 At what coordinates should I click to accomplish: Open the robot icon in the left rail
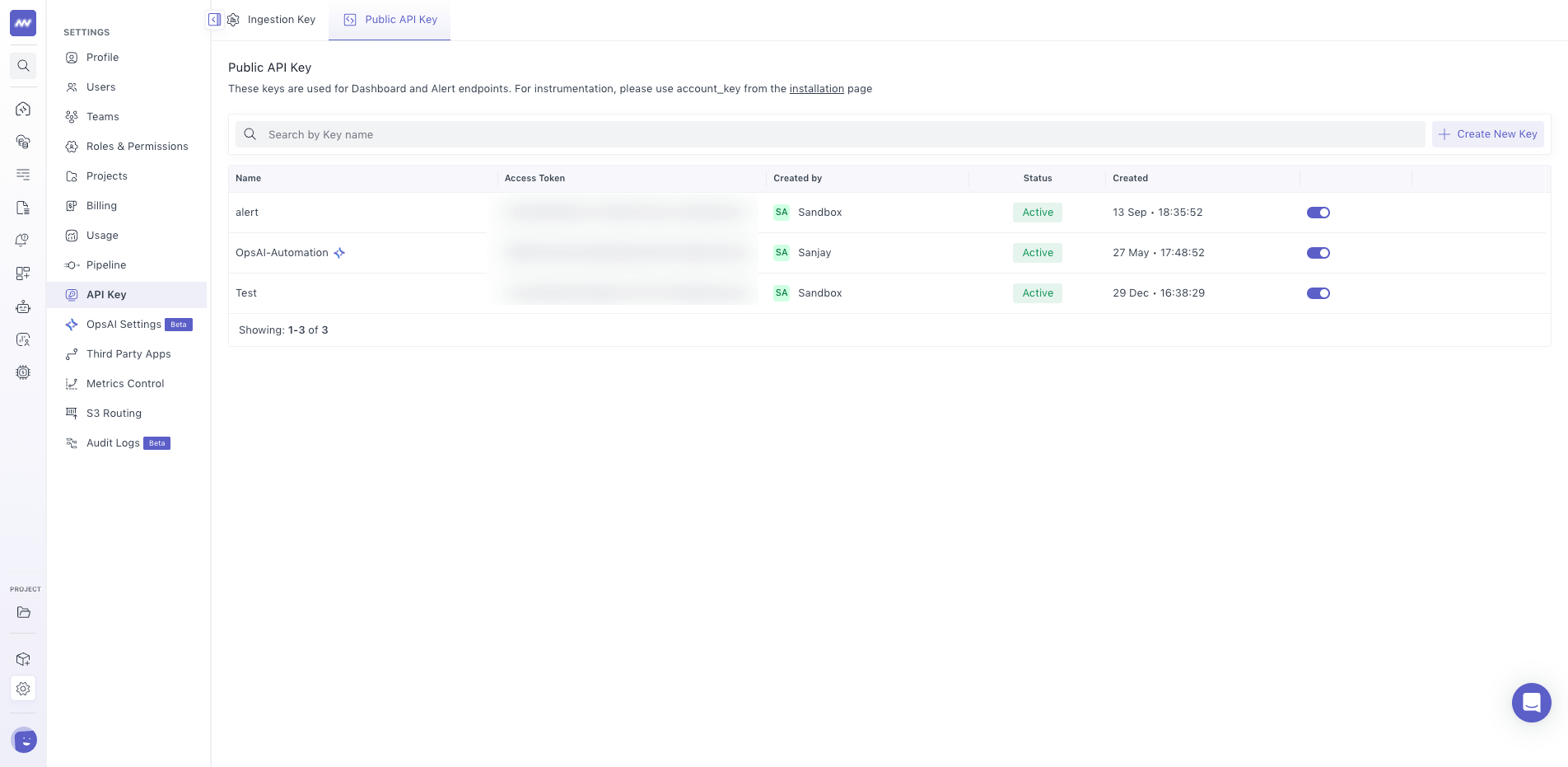23,306
